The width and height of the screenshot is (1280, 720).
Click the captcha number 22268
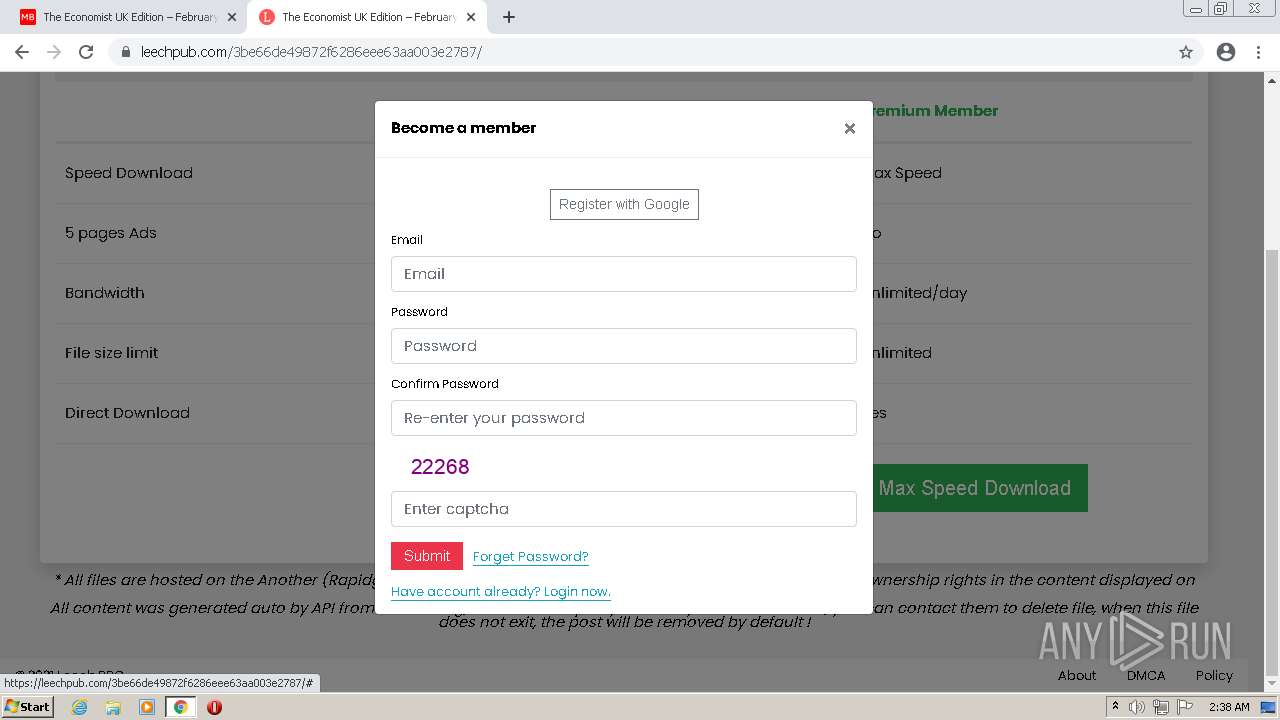point(440,467)
